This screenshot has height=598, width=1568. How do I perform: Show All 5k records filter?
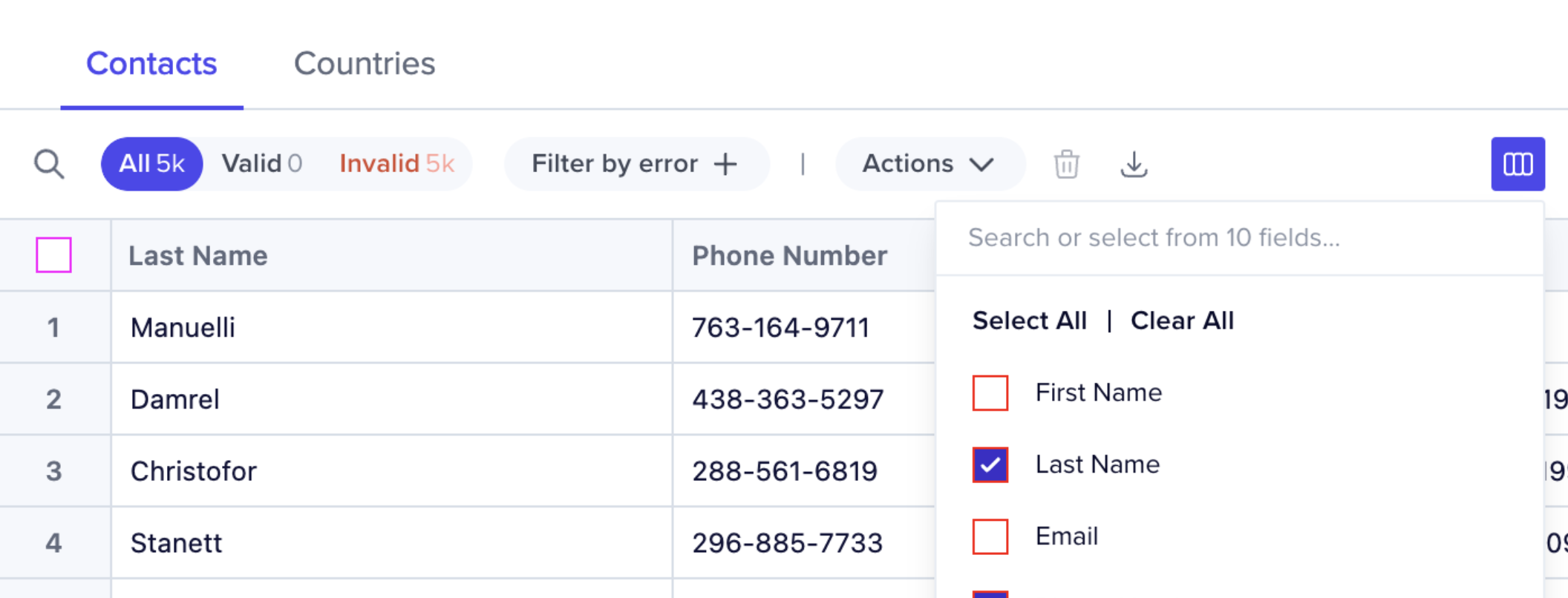[151, 164]
